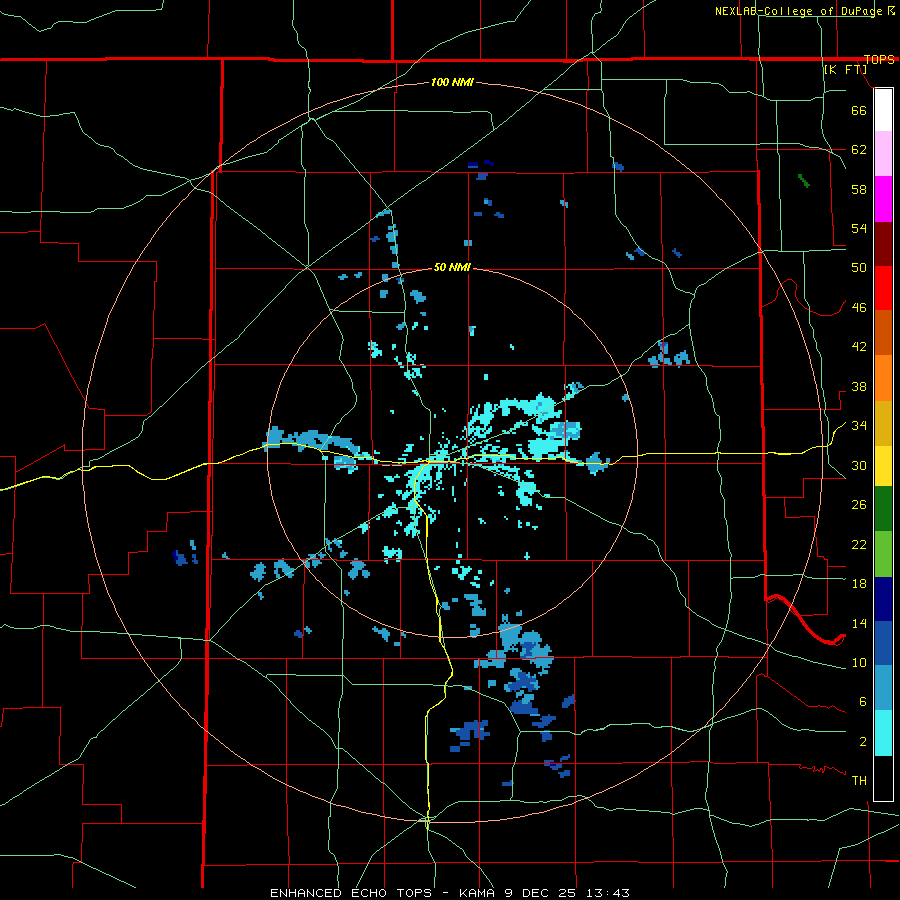Click the '34' legend value
Screen dimensions: 900x900
pos(859,426)
